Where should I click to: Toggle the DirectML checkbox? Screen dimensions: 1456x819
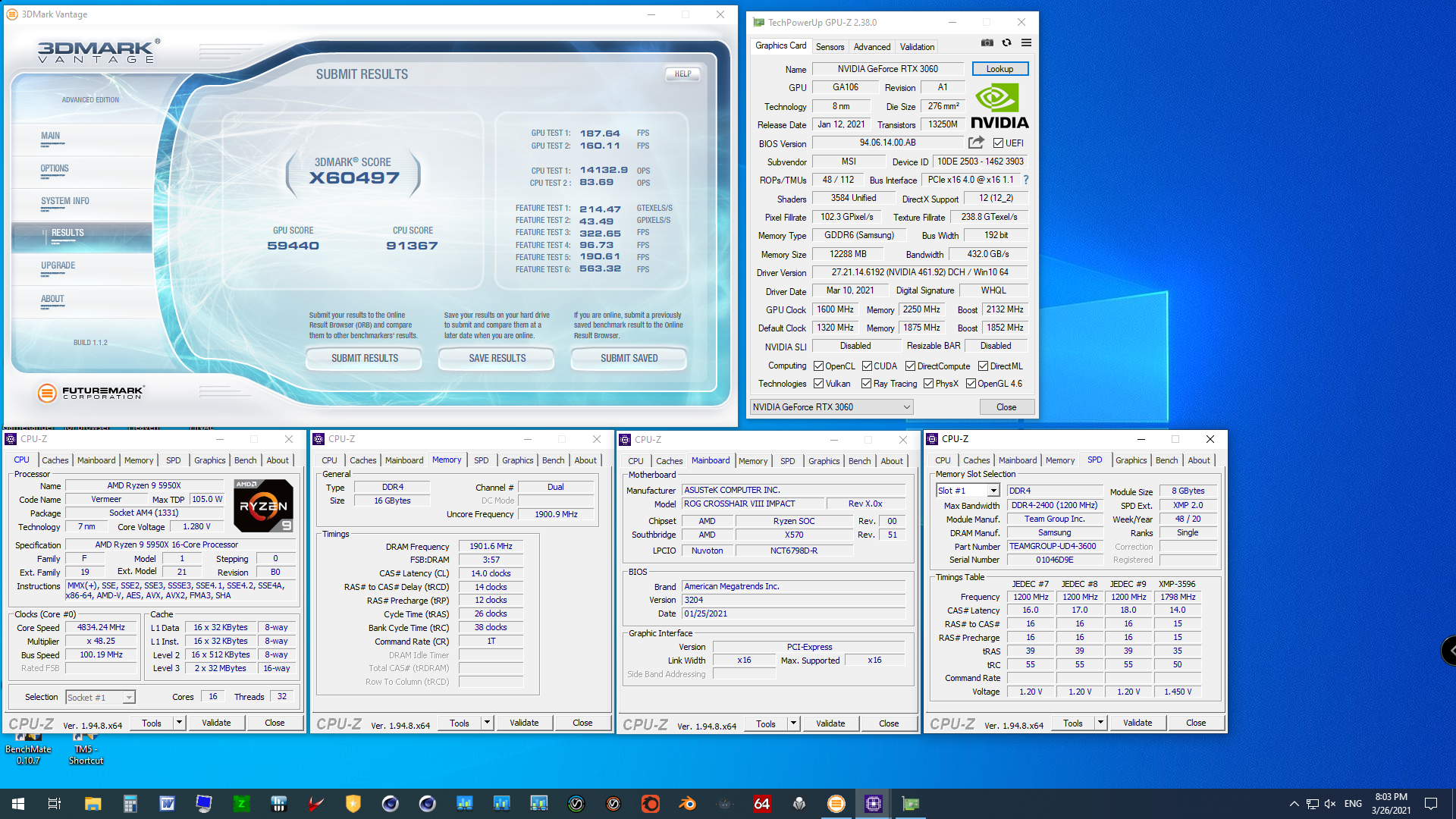point(983,366)
